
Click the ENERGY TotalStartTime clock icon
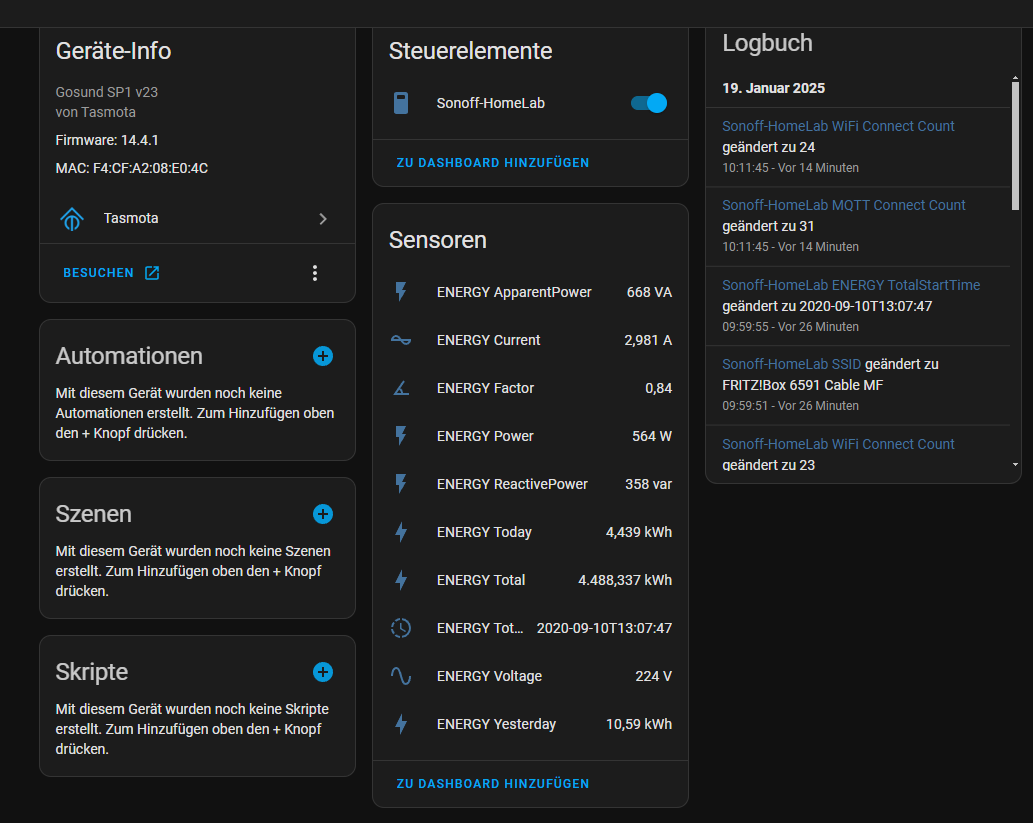[401, 628]
